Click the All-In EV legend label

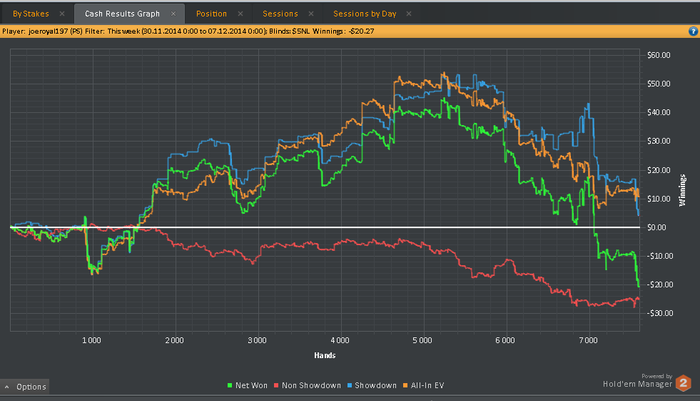pos(427,385)
